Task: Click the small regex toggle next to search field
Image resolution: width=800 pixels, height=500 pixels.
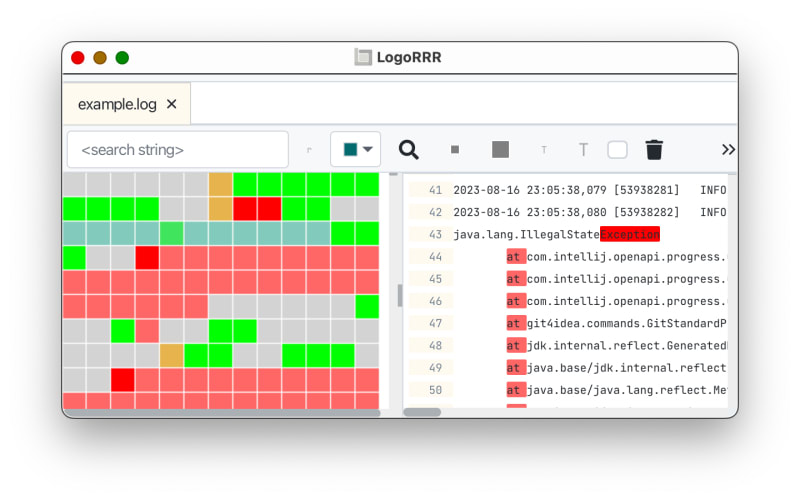Action: [309, 150]
